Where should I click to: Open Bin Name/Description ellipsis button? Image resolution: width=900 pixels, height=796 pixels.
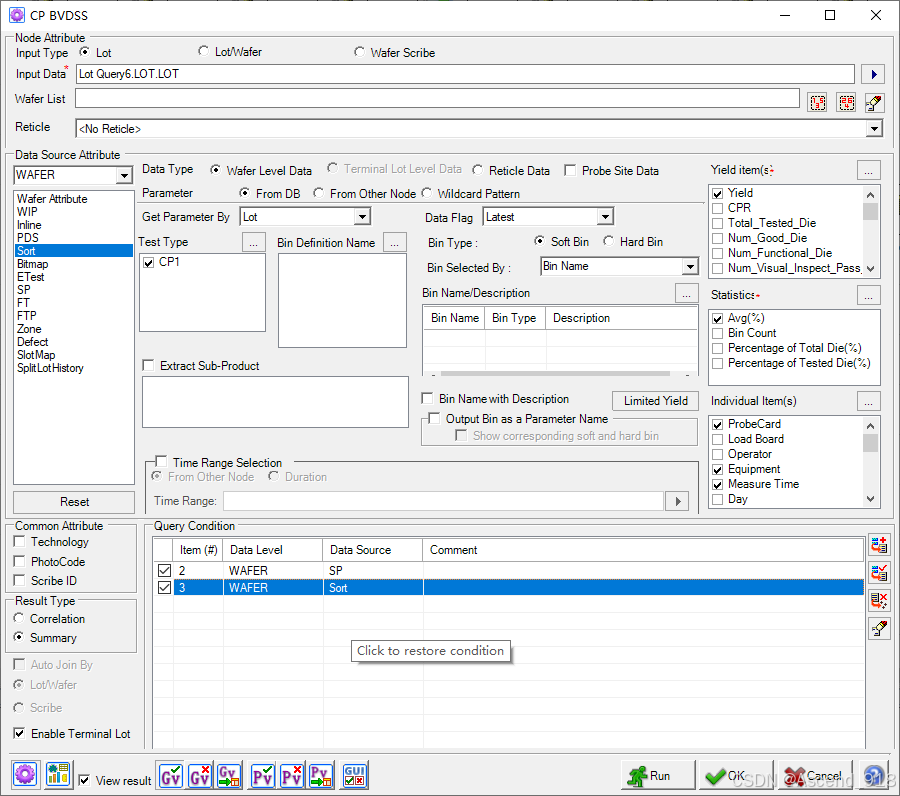(x=686, y=293)
